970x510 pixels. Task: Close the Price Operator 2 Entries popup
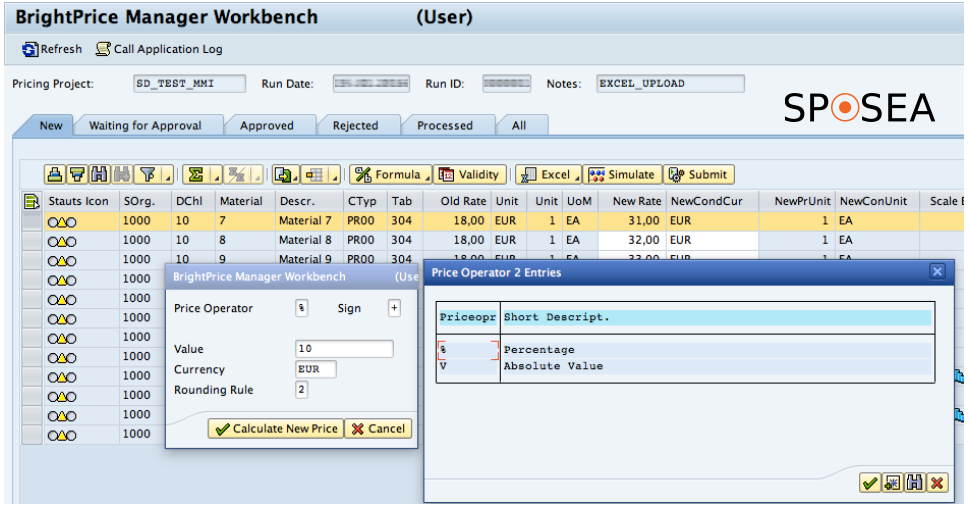pyautogui.click(x=937, y=272)
